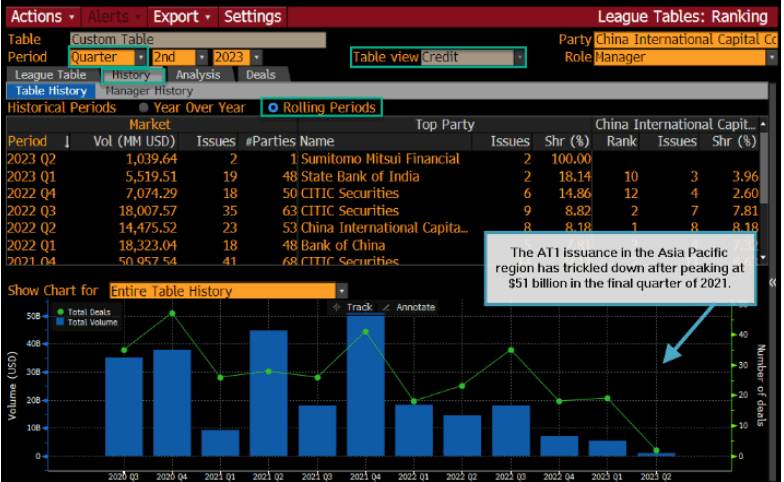Click the Custom Table field
784x482 pixels.
[198, 40]
